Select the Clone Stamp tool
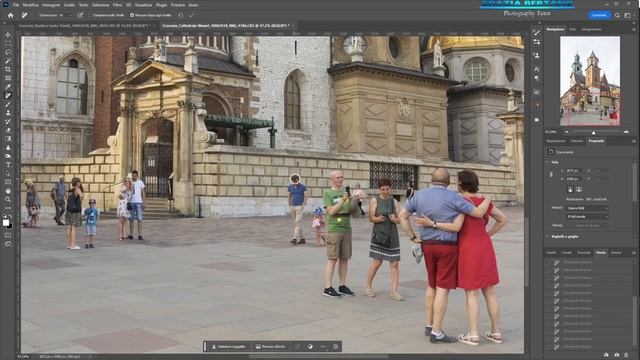Image resolution: width=640 pixels, height=360 pixels. click(8, 113)
